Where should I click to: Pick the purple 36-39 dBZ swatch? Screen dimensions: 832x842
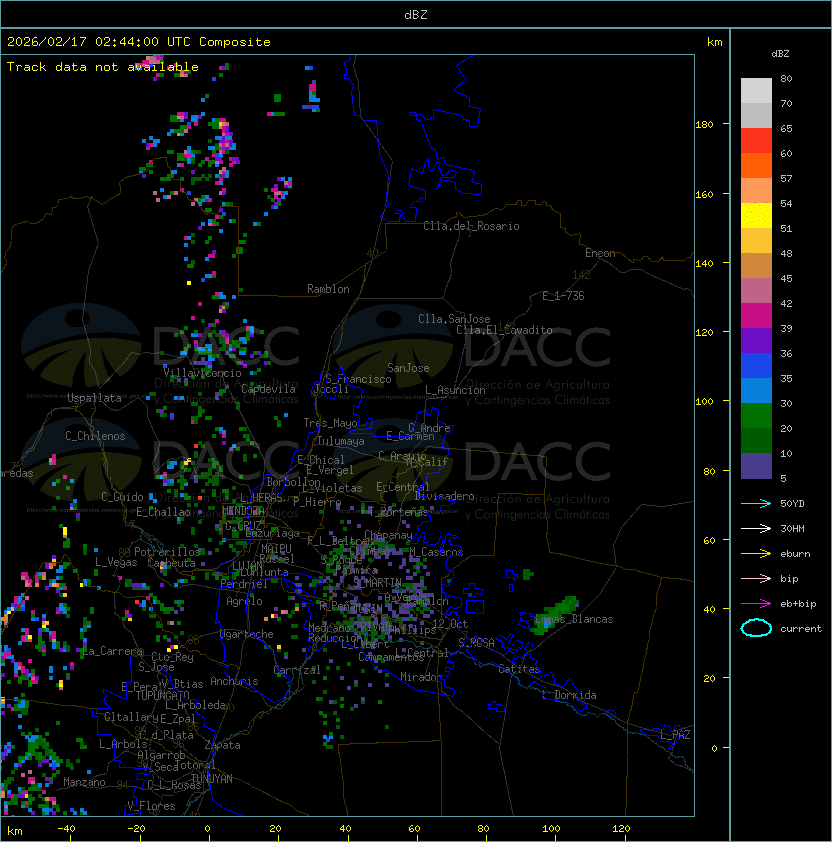pyautogui.click(x=756, y=341)
